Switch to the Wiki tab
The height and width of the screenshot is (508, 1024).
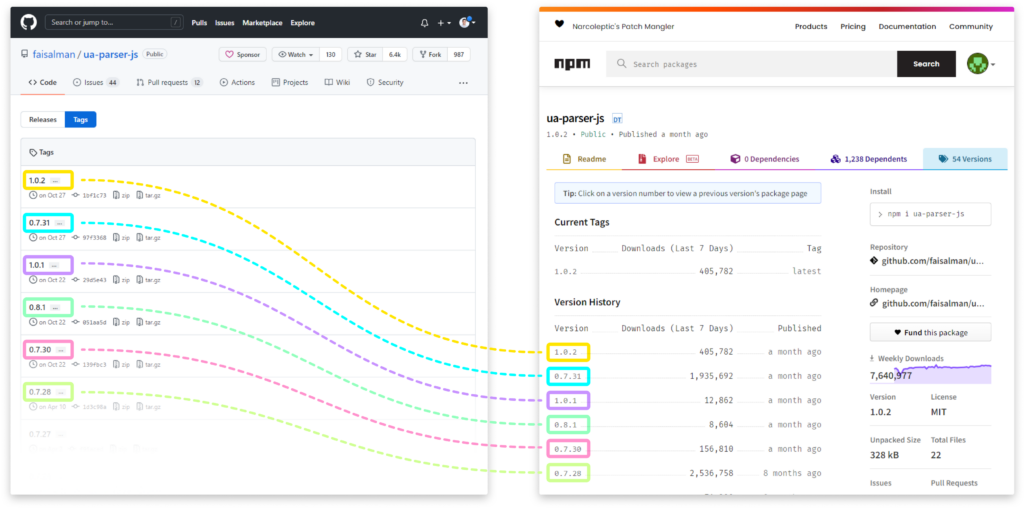338,83
